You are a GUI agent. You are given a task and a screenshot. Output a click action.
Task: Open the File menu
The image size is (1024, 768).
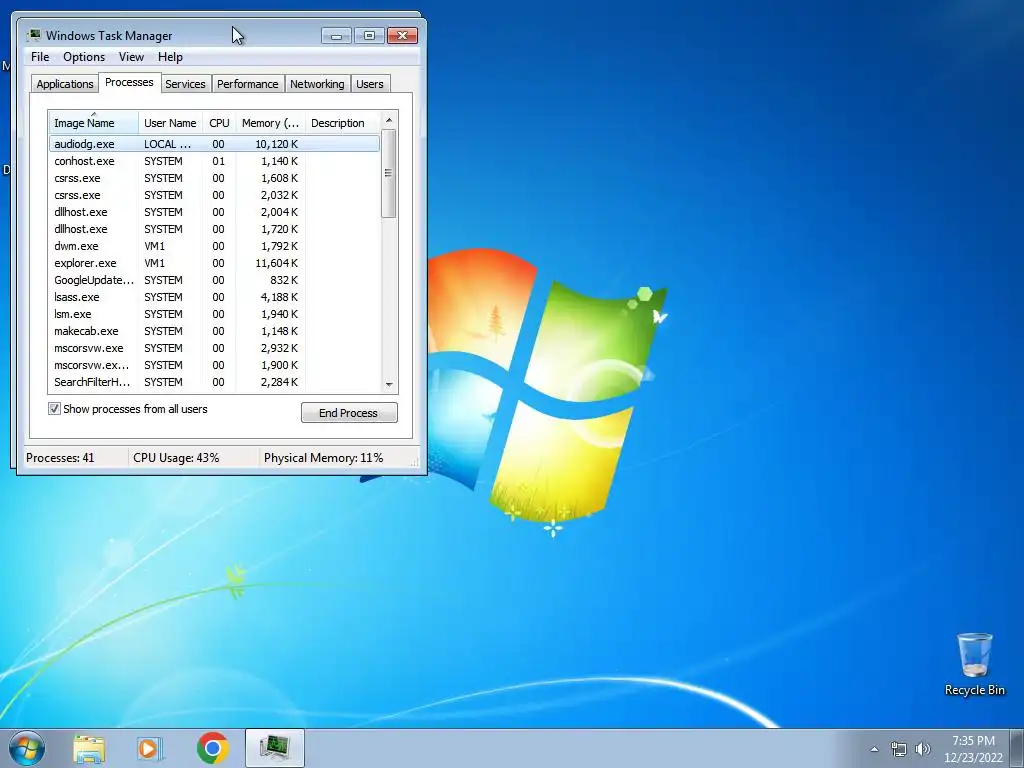pyautogui.click(x=40, y=57)
